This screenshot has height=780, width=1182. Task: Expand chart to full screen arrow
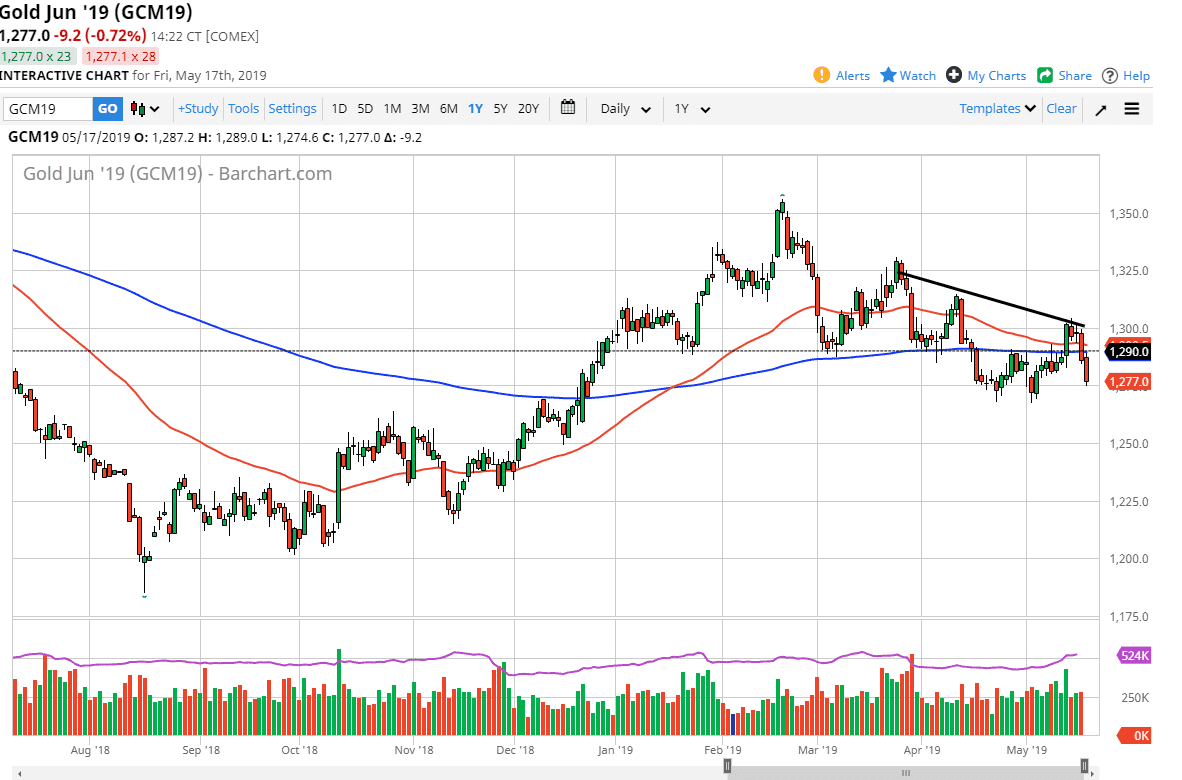pos(1100,109)
